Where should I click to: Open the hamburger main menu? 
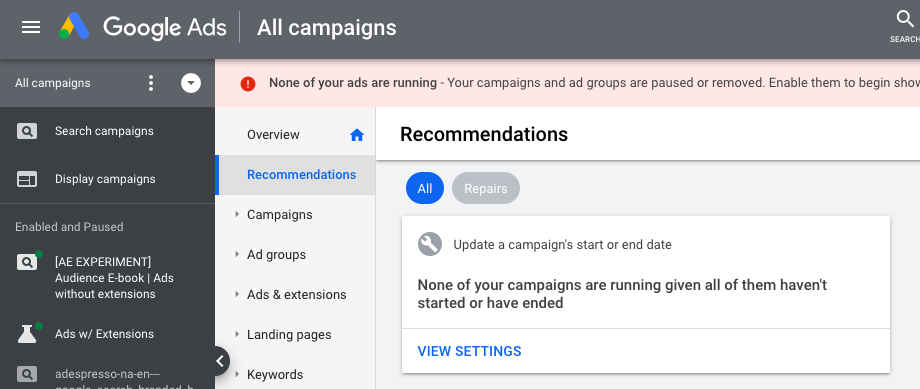31,27
